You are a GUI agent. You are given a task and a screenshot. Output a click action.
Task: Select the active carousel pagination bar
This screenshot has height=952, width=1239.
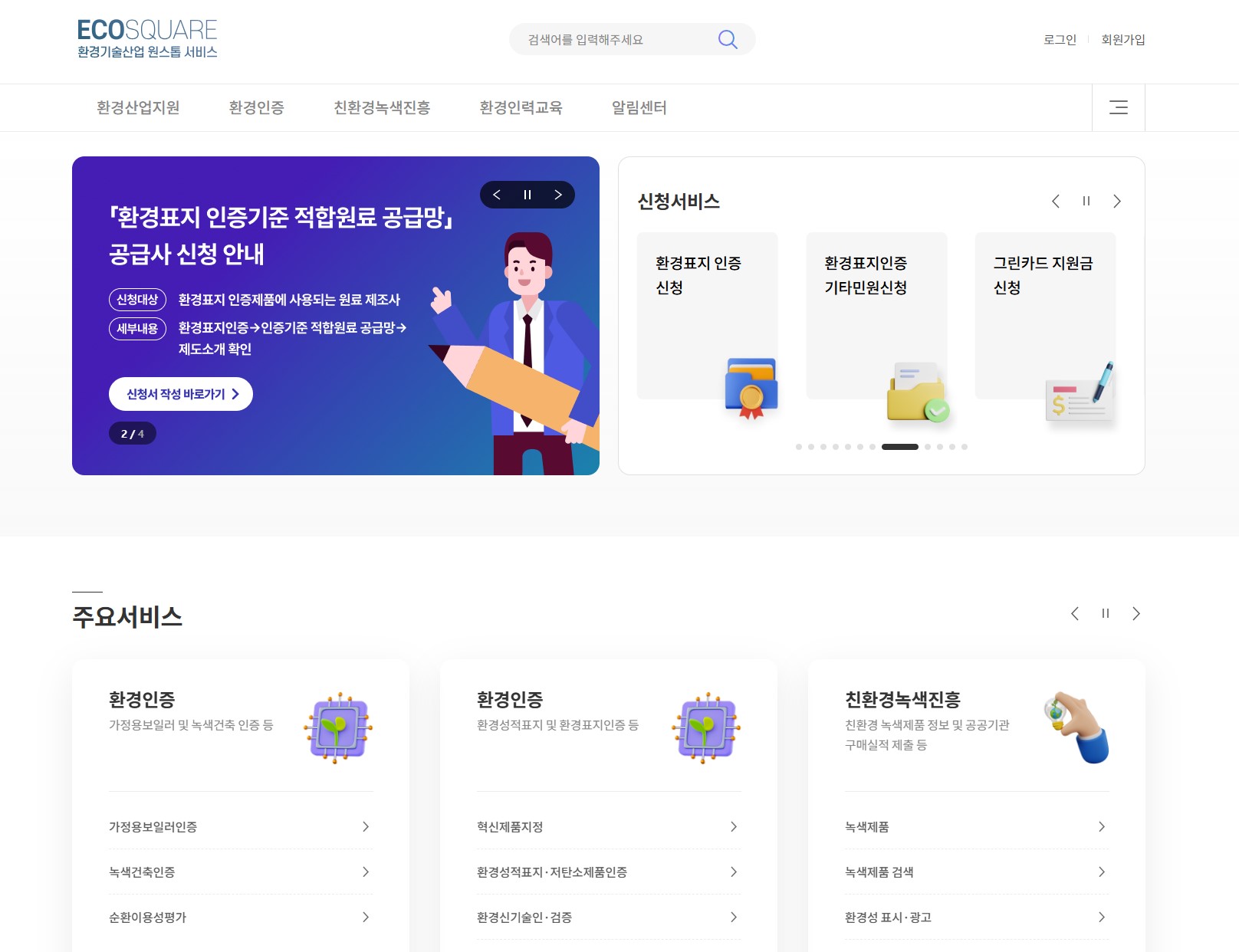900,446
